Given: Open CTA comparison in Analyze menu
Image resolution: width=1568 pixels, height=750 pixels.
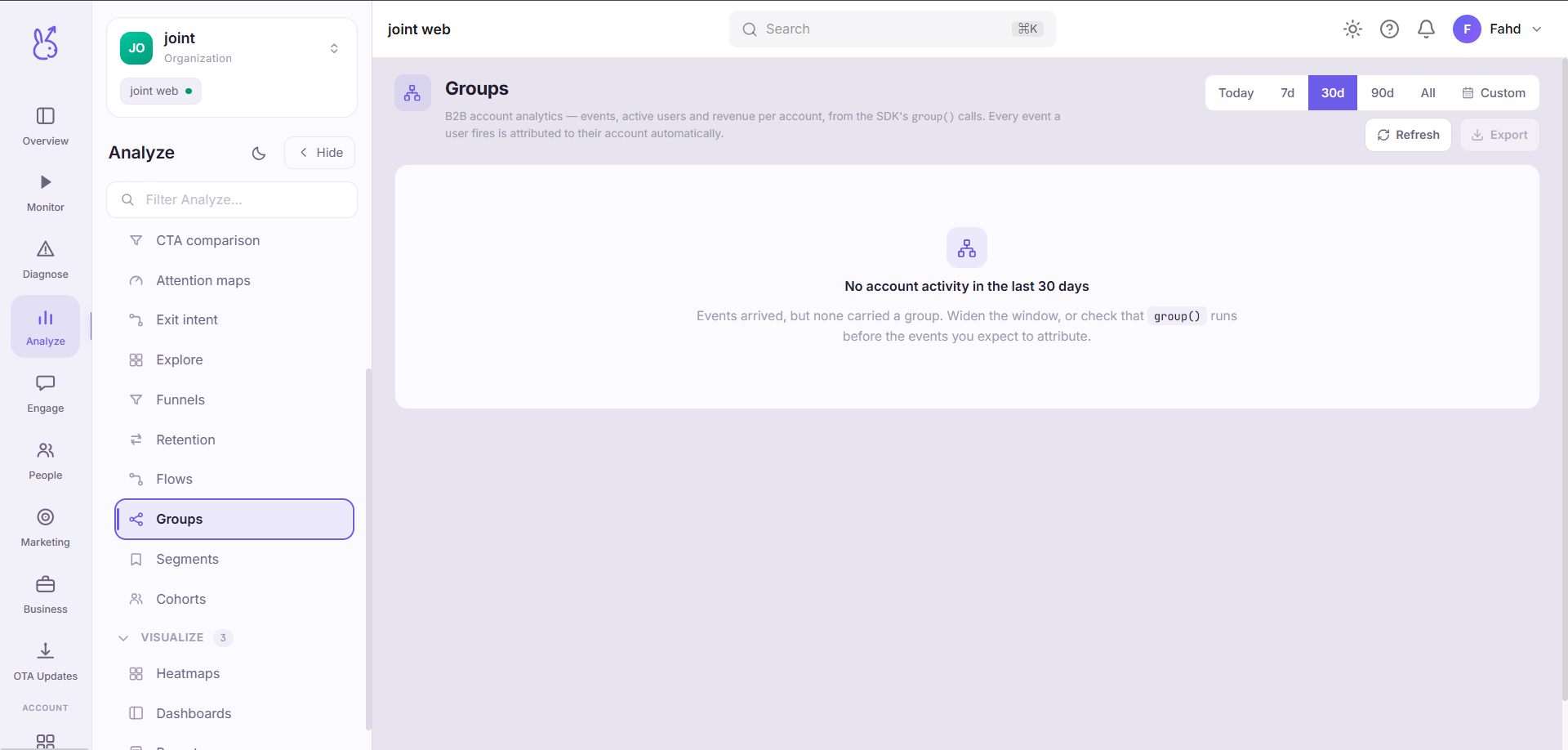Looking at the screenshot, I should (x=234, y=240).
